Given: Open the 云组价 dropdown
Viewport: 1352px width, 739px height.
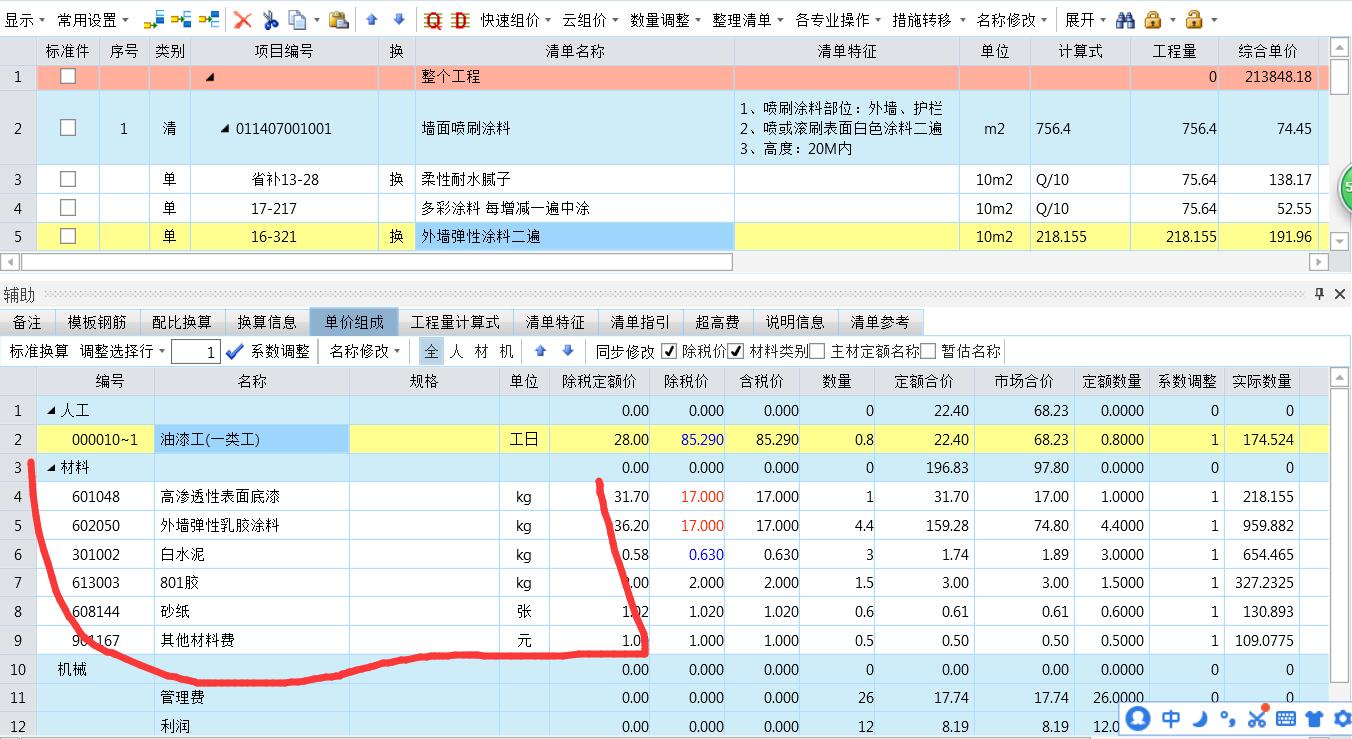Looking at the screenshot, I should 590,20.
